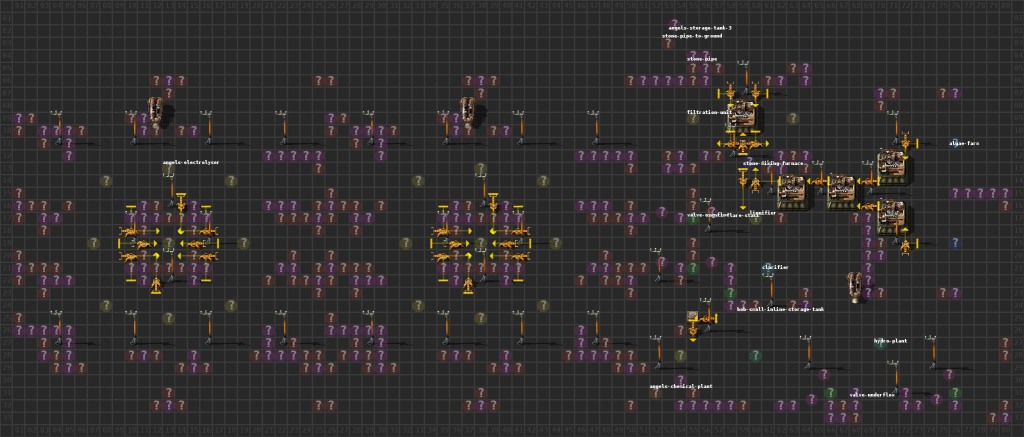1024x437 pixels.
Task: Click the machine left of the algae-farm label
Action: pyautogui.click(x=893, y=167)
